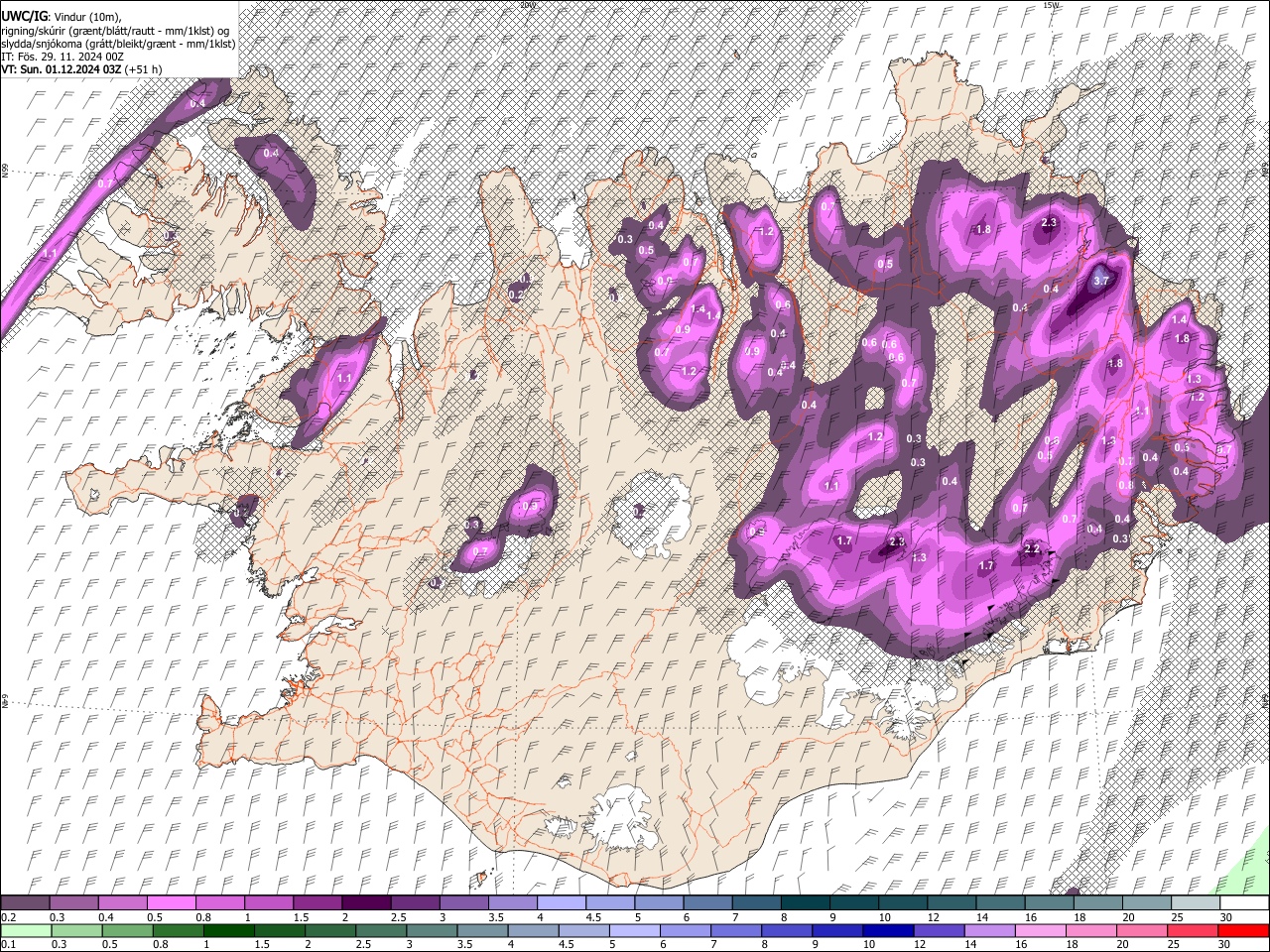Image resolution: width=1270 pixels, height=952 pixels.
Task: Click the 'VT: Sun. 01.12.2024 03Z' valid time text
Action: [x=61, y=69]
